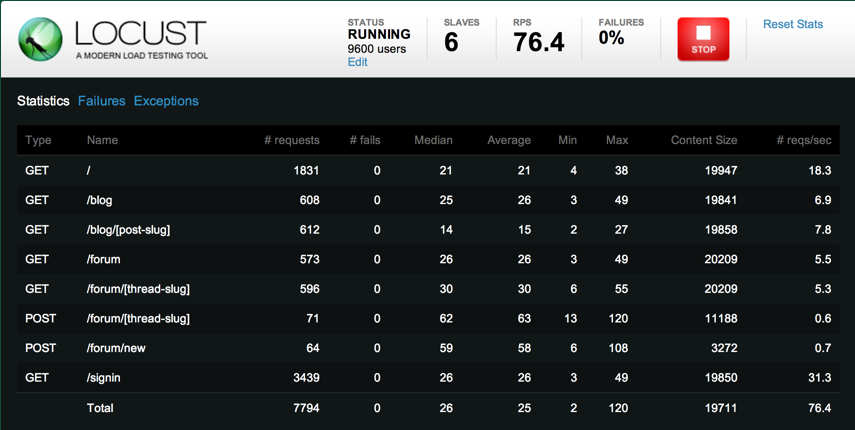
Task: Sort table by Type column header
Action: click(38, 140)
